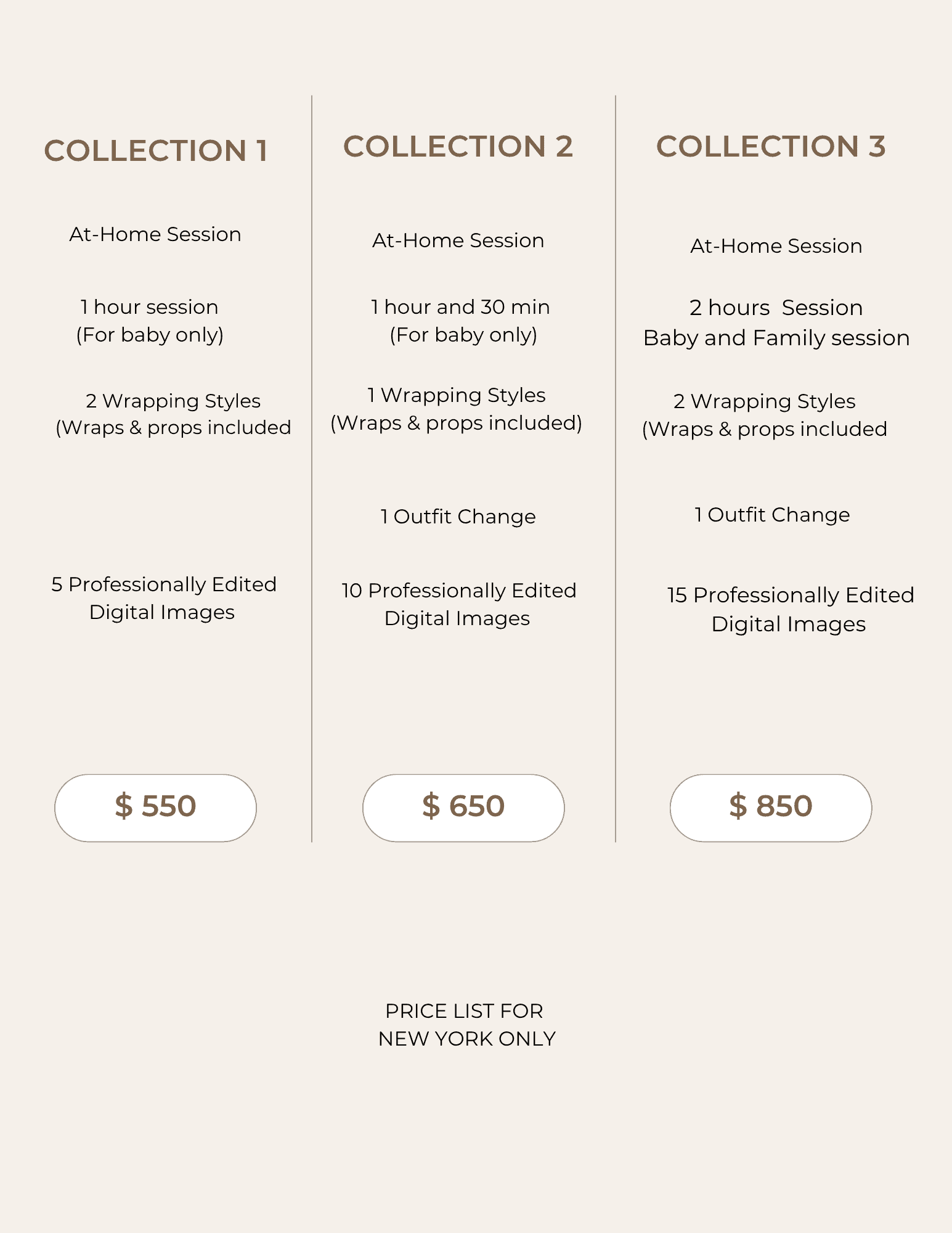Viewport: 952px width, 1233px height.
Task: Select the "Baby and Family session" line
Action: tap(776, 338)
